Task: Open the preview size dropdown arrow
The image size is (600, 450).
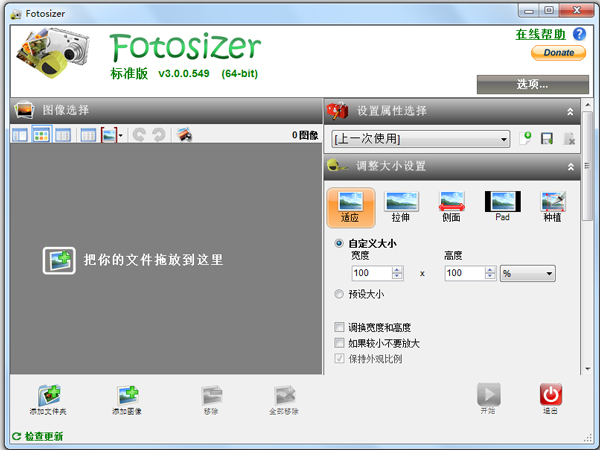Action: pos(121,135)
